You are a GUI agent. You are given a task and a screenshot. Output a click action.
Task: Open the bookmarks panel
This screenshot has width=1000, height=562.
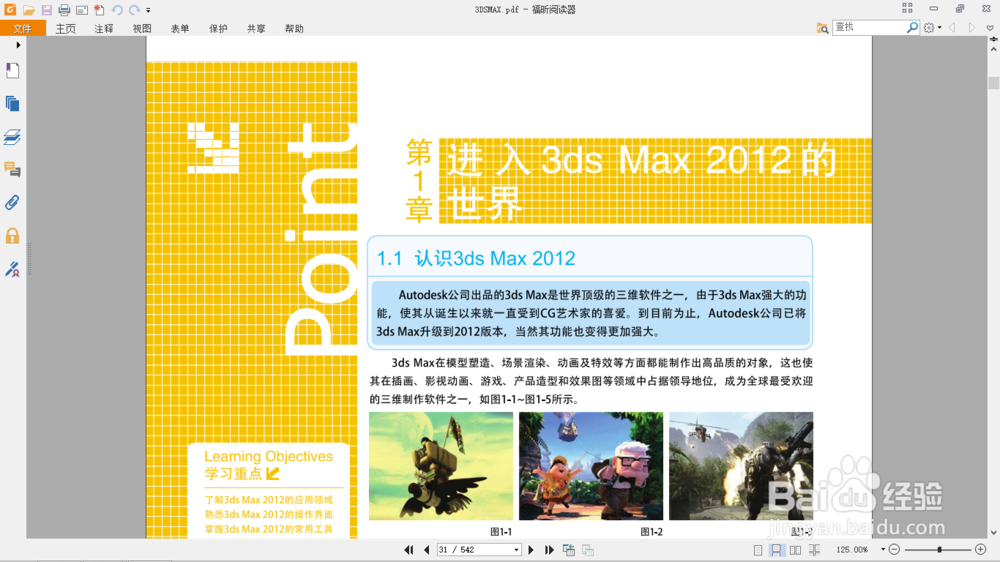click(x=12, y=70)
